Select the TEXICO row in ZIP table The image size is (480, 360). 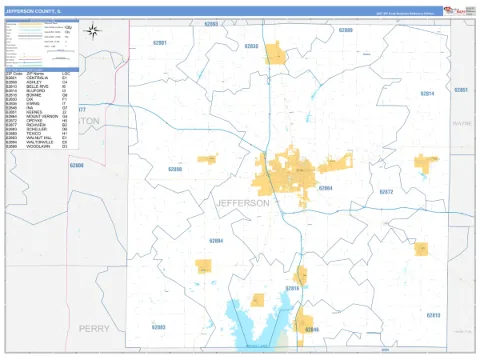pos(42,134)
